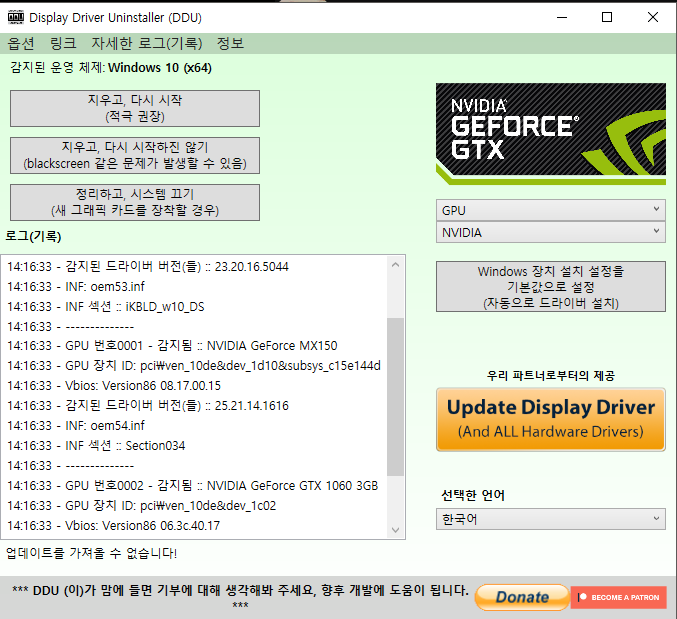Viewport: 677px width, 619px height.
Task: Close the DDU window
Action: [653, 17]
